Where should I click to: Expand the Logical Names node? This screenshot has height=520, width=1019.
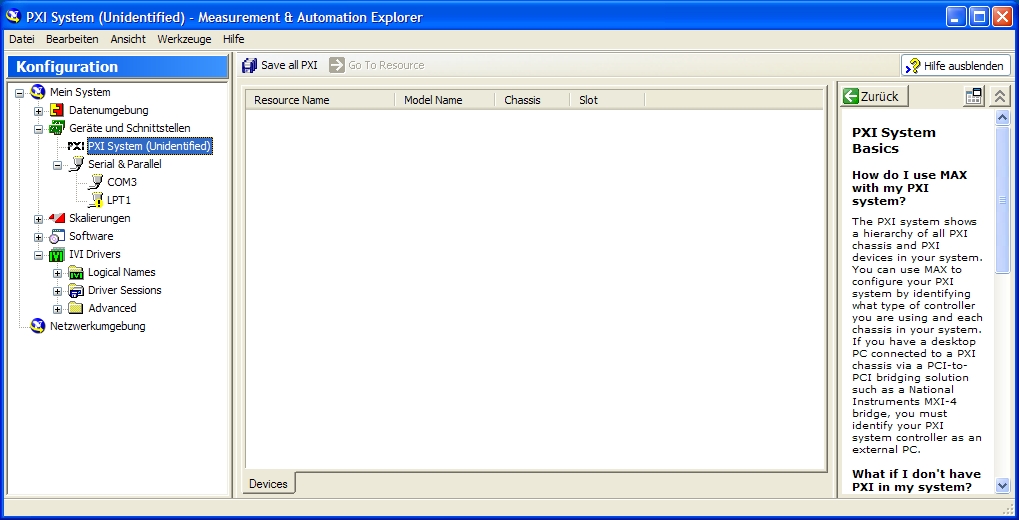click(x=57, y=272)
